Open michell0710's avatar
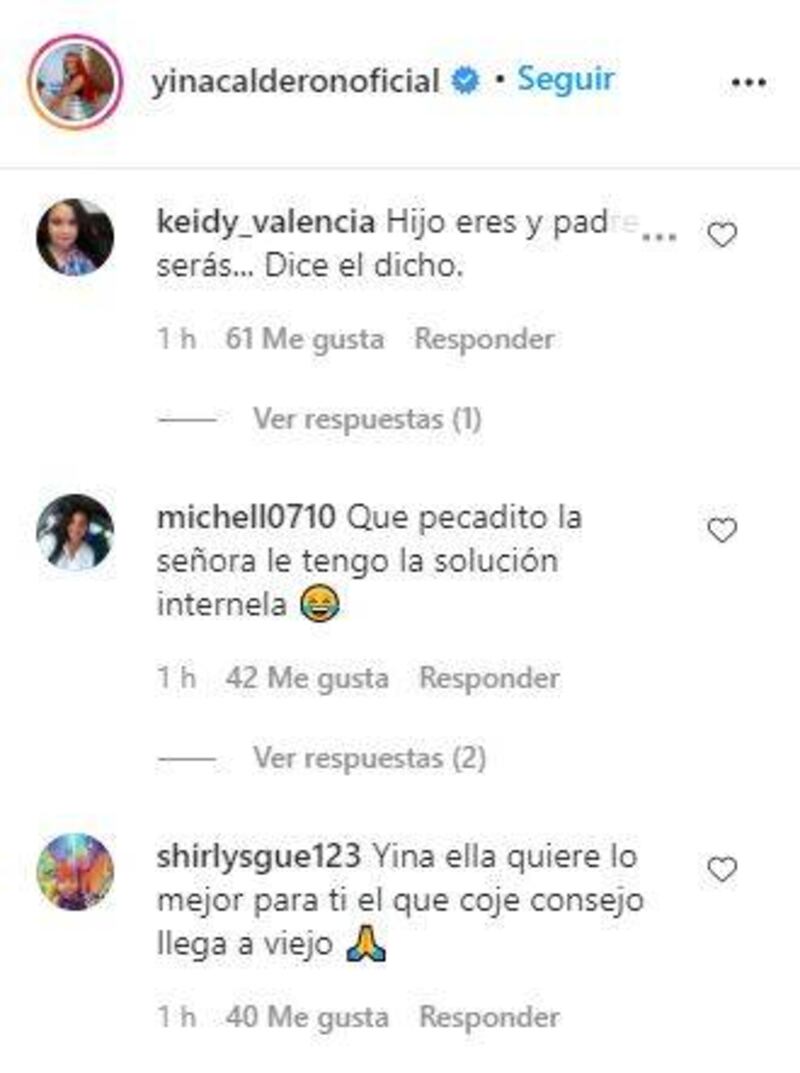This screenshot has height=1073, width=800. (75, 532)
